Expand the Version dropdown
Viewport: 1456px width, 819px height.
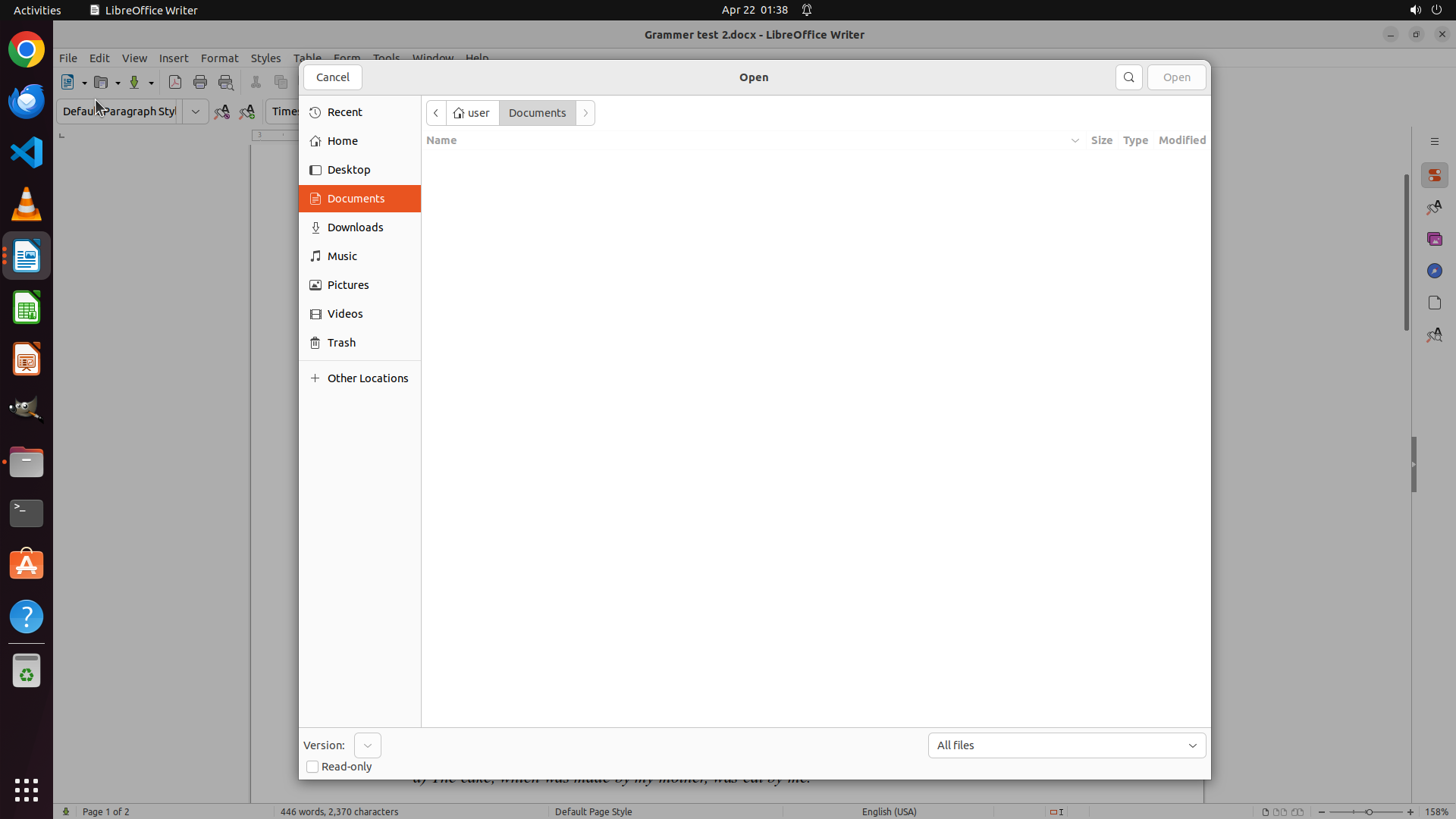click(368, 745)
